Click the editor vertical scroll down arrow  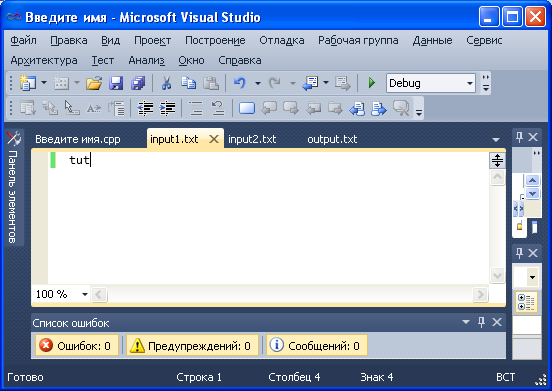pos(497,275)
